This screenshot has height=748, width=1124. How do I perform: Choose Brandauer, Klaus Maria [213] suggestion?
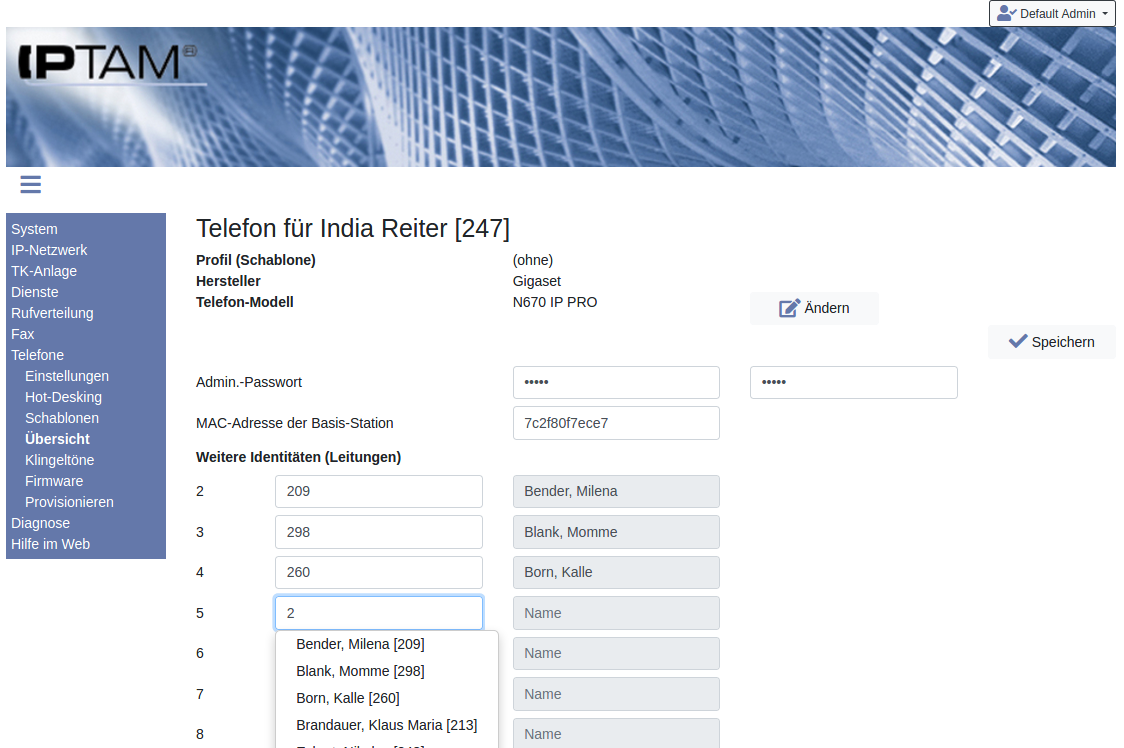[x=386, y=725]
